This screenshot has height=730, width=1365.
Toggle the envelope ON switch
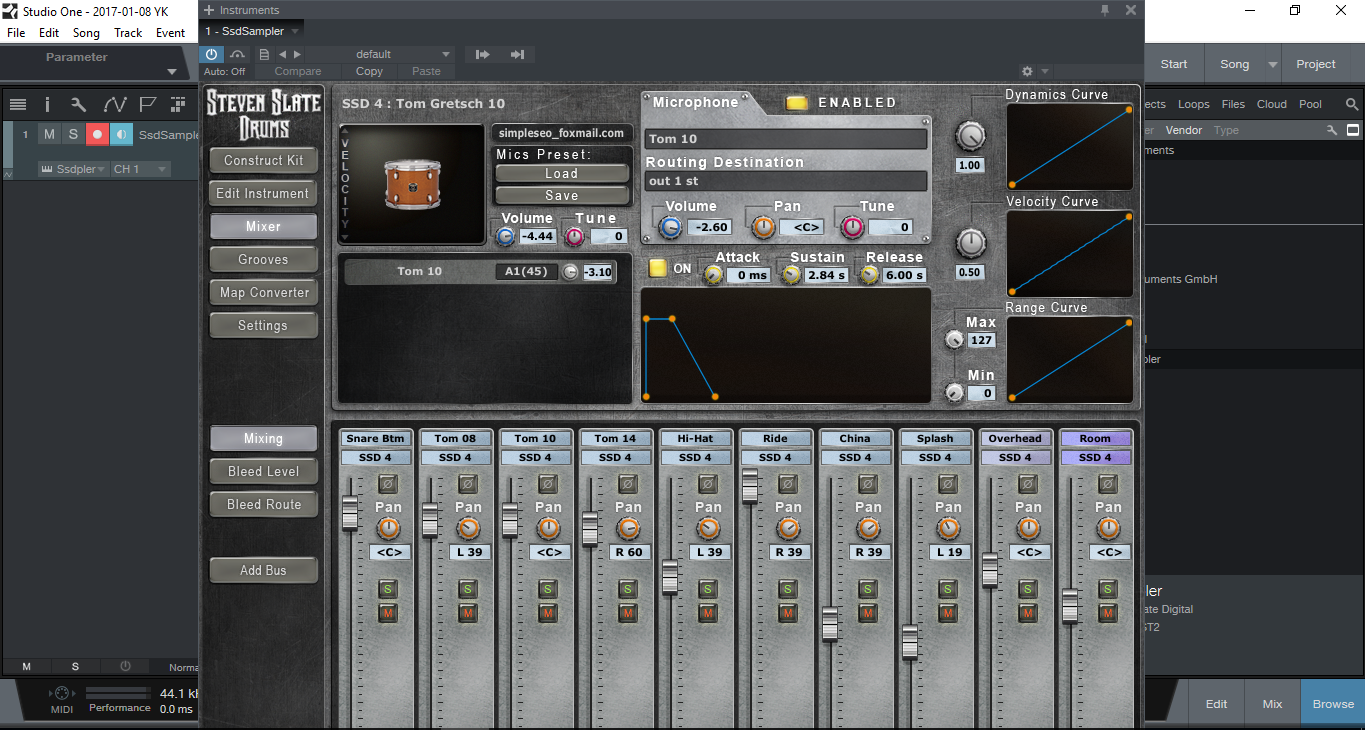657,268
